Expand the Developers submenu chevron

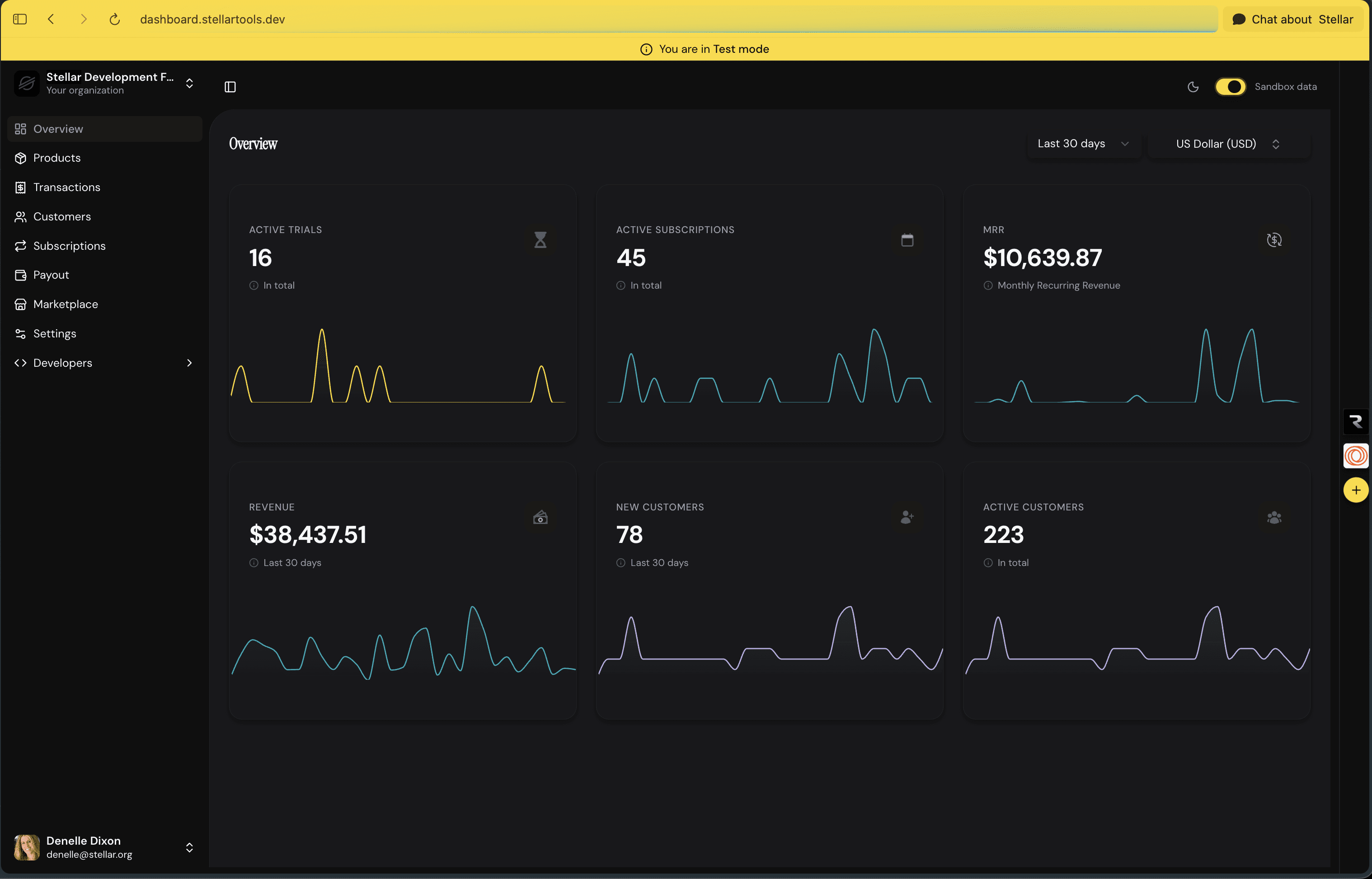[189, 363]
